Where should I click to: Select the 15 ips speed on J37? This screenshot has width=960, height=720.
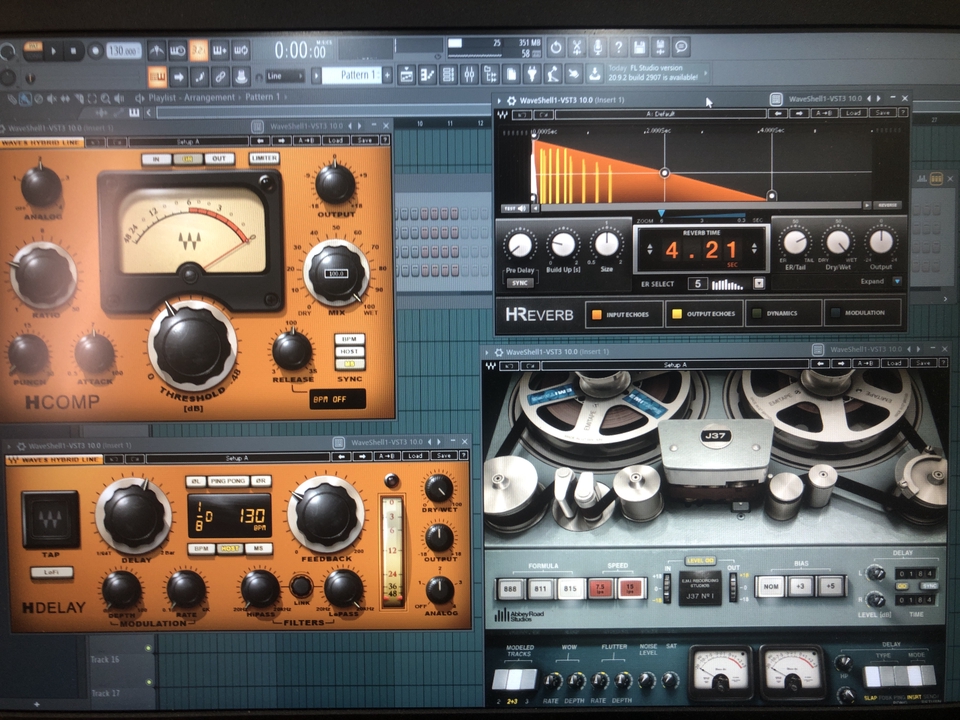tap(630, 588)
